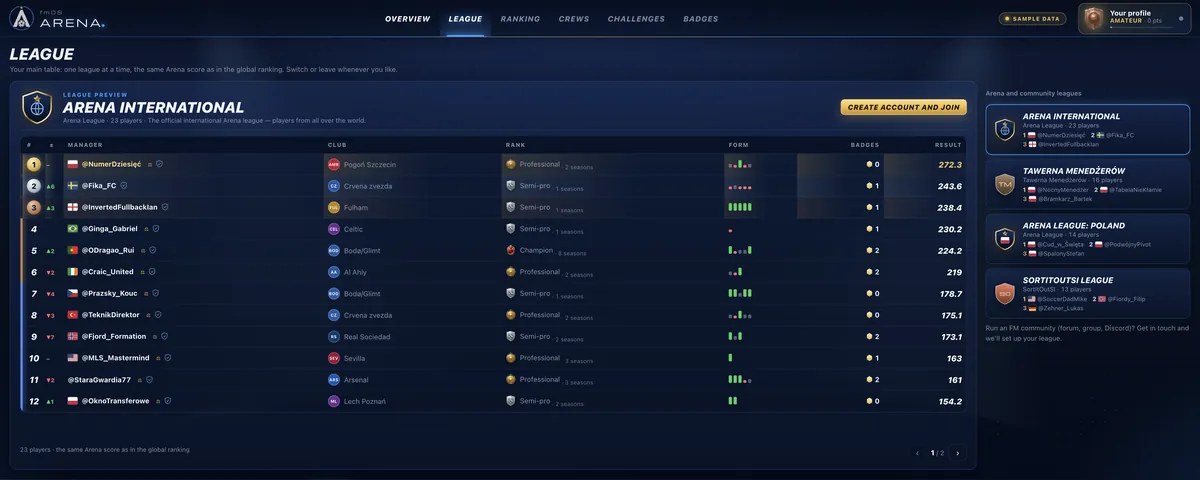Click verified shield next to @OknoTransferowe
Viewport: 1200px width, 480px height.
(x=169, y=401)
